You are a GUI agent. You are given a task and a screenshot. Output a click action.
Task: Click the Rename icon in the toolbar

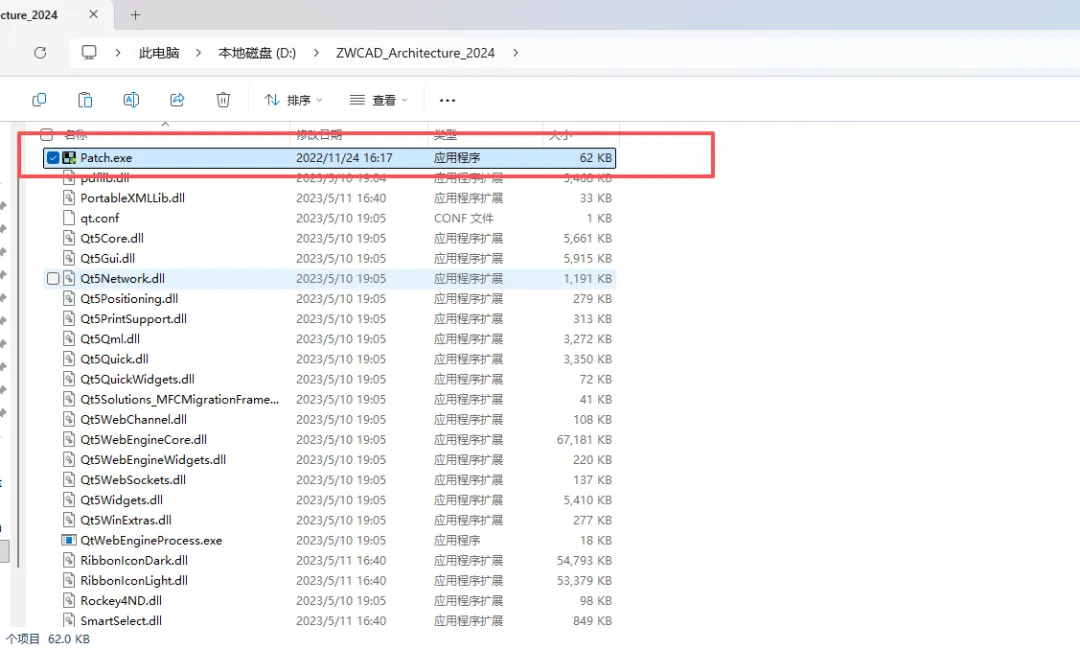[x=131, y=100]
